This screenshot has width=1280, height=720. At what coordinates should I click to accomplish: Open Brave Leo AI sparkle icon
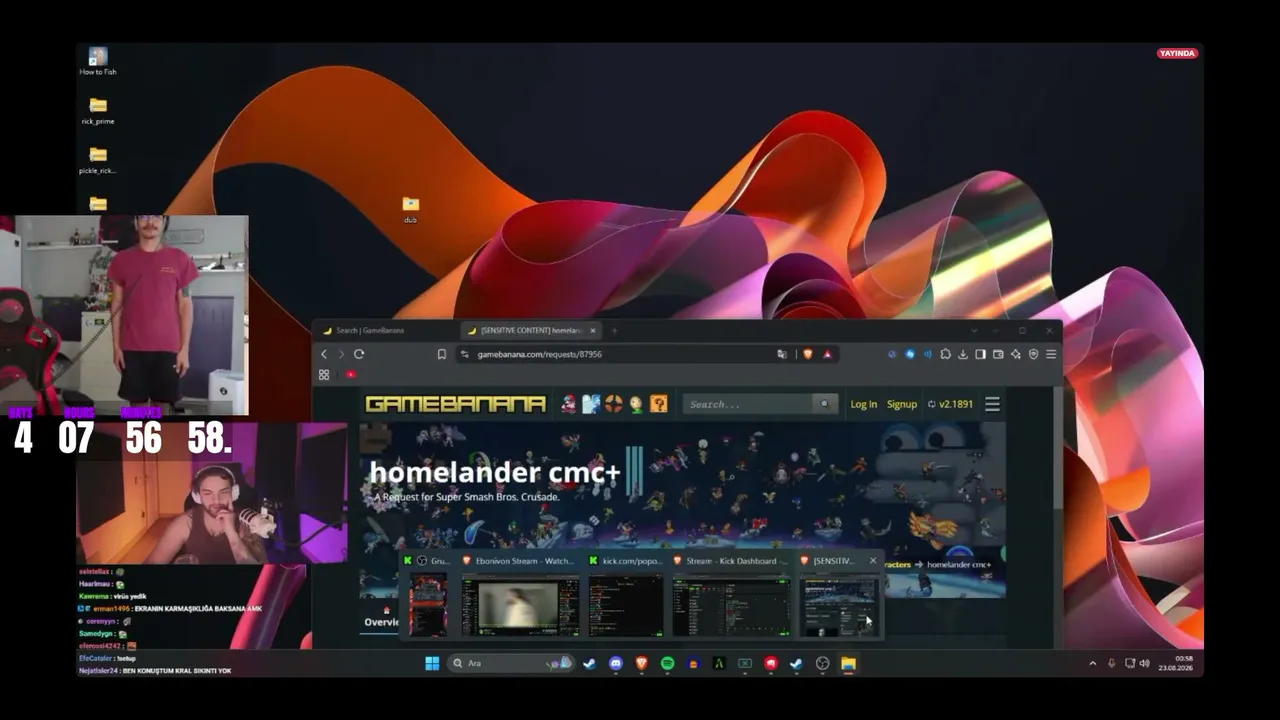[x=1015, y=354]
